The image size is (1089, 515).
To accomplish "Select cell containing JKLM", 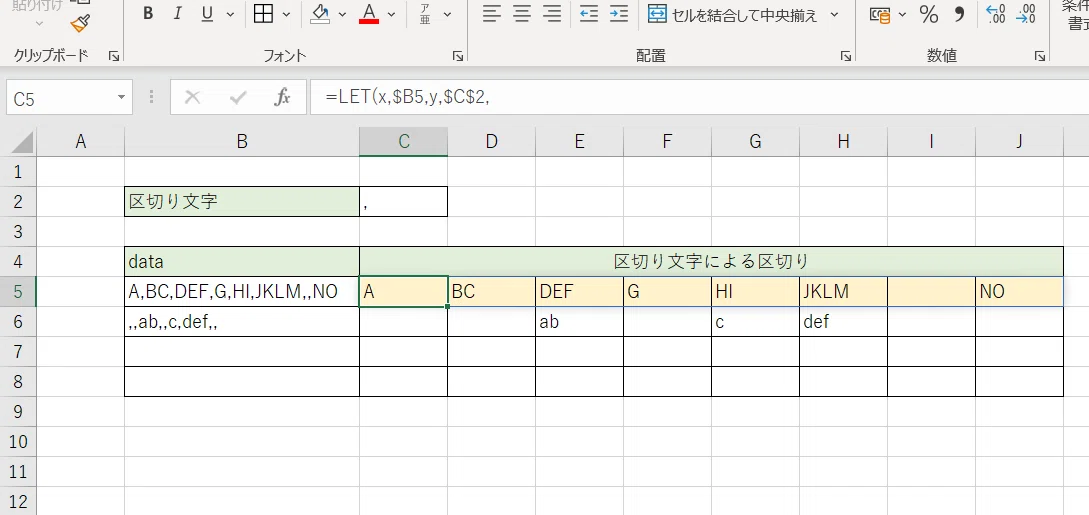I will click(x=843, y=292).
